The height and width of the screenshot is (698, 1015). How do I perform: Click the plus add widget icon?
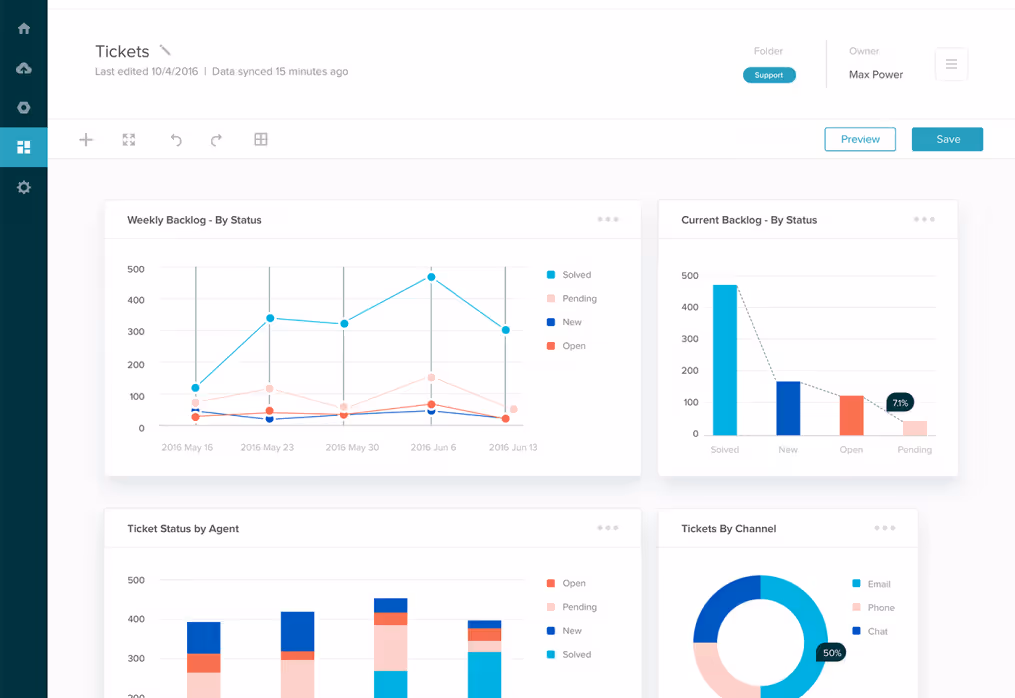pyautogui.click(x=86, y=139)
